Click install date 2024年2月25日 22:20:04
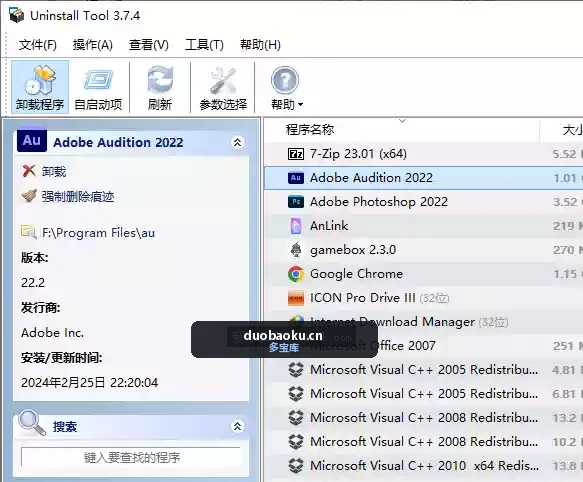This screenshot has width=583, height=482. click(90, 383)
